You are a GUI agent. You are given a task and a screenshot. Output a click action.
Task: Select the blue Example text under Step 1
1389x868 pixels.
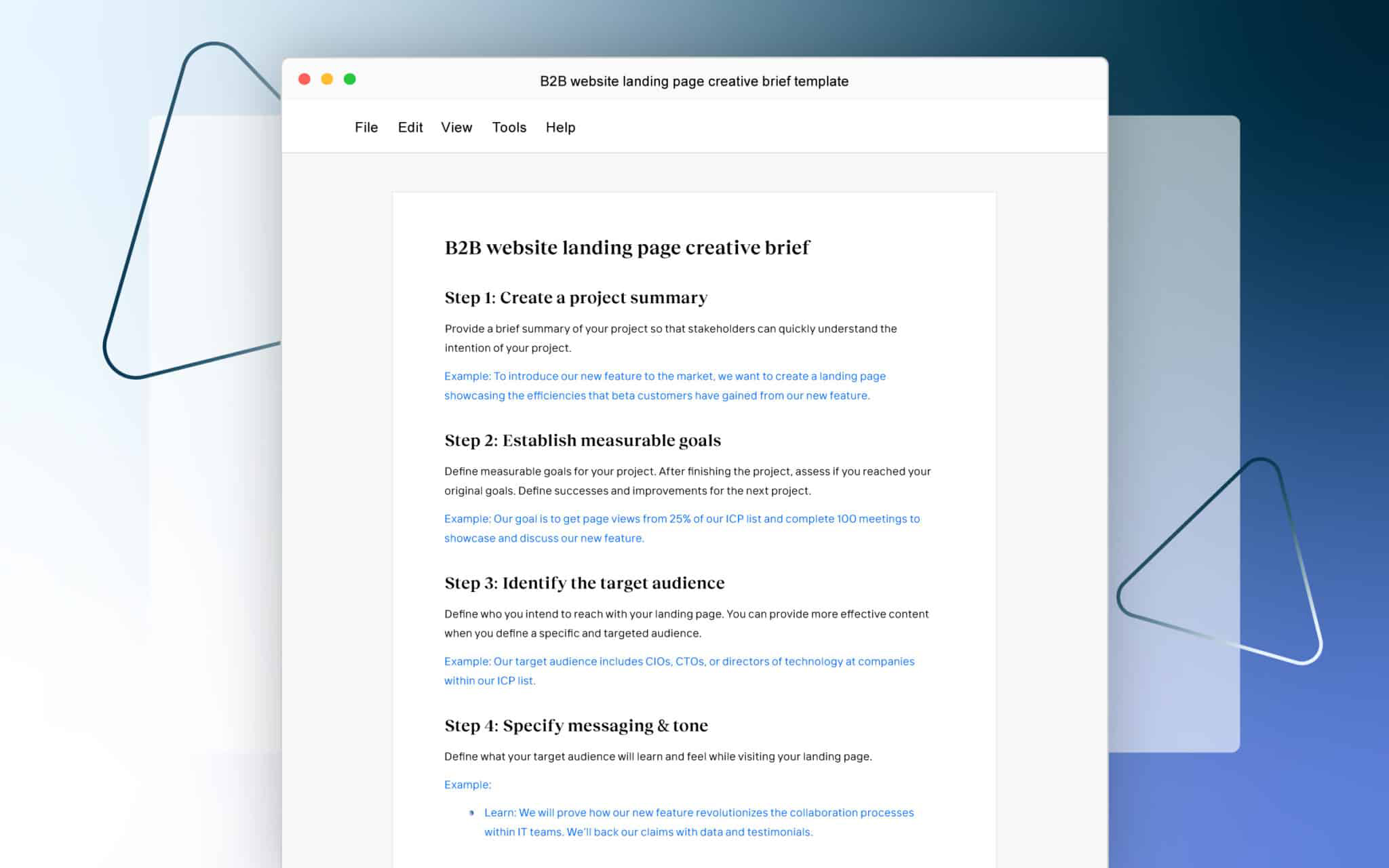[665, 385]
